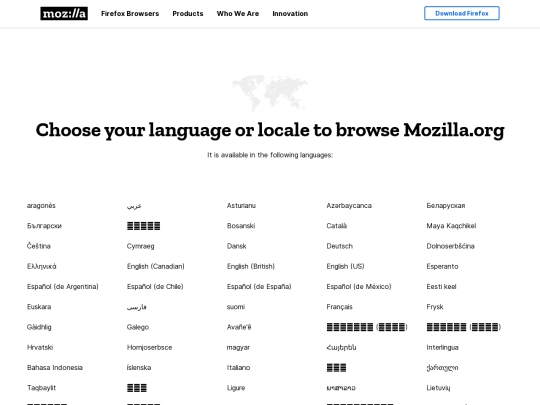Select English (Canadian) language
The height and width of the screenshot is (405, 540).
point(156,266)
